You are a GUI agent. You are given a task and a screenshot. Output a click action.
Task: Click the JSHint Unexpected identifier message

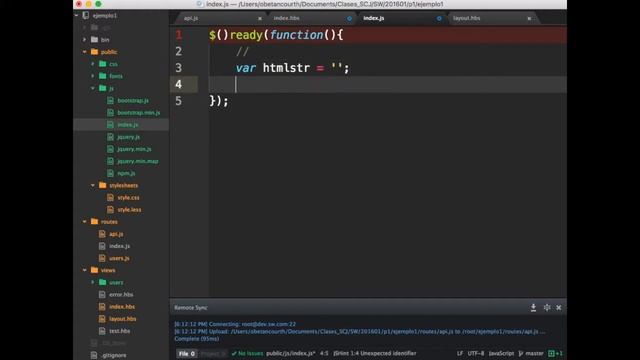[x=374, y=353]
